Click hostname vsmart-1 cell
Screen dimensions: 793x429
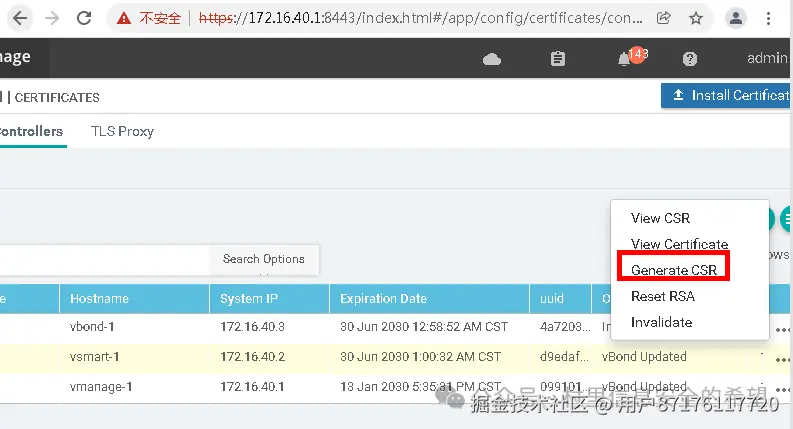coord(95,357)
